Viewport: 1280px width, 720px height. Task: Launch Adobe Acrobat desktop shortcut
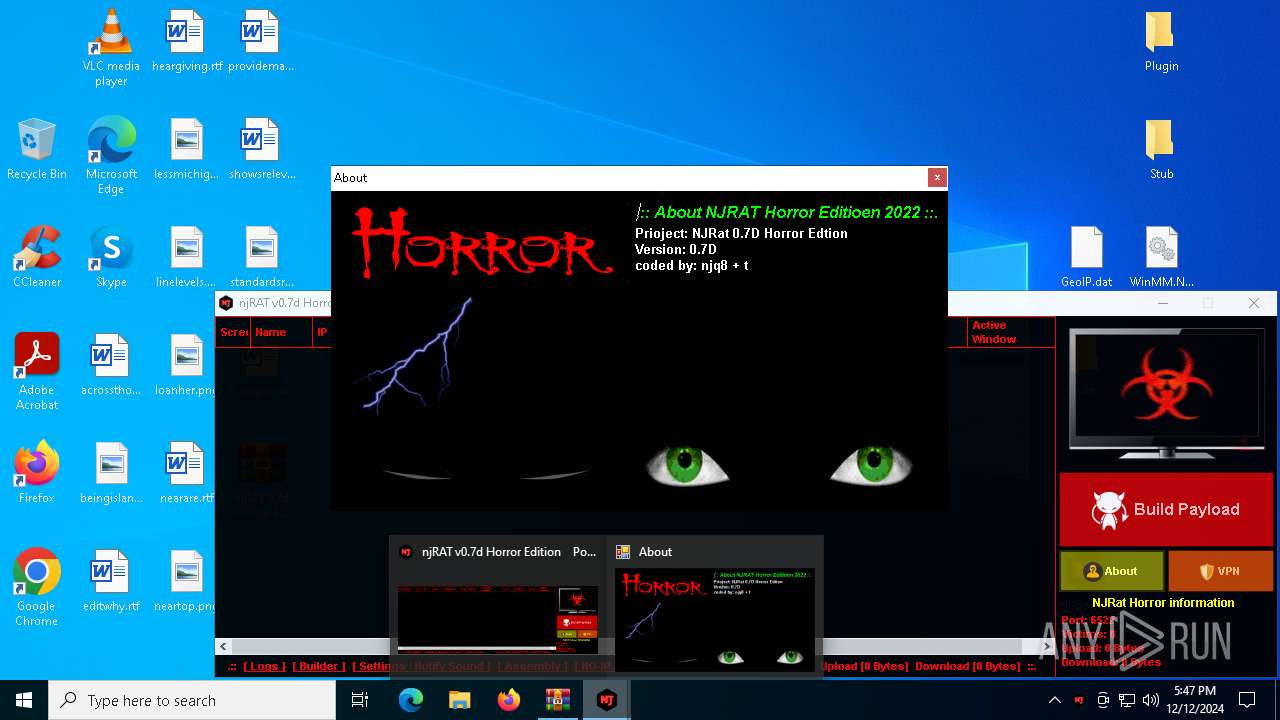click(37, 372)
